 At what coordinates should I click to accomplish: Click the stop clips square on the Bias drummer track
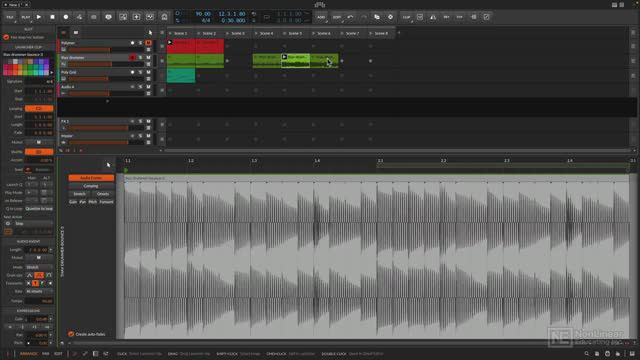(x=162, y=61)
